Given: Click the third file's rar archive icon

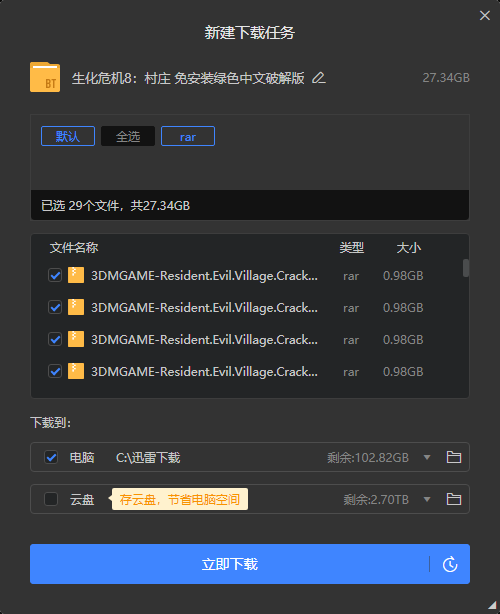Looking at the screenshot, I should [76, 339].
